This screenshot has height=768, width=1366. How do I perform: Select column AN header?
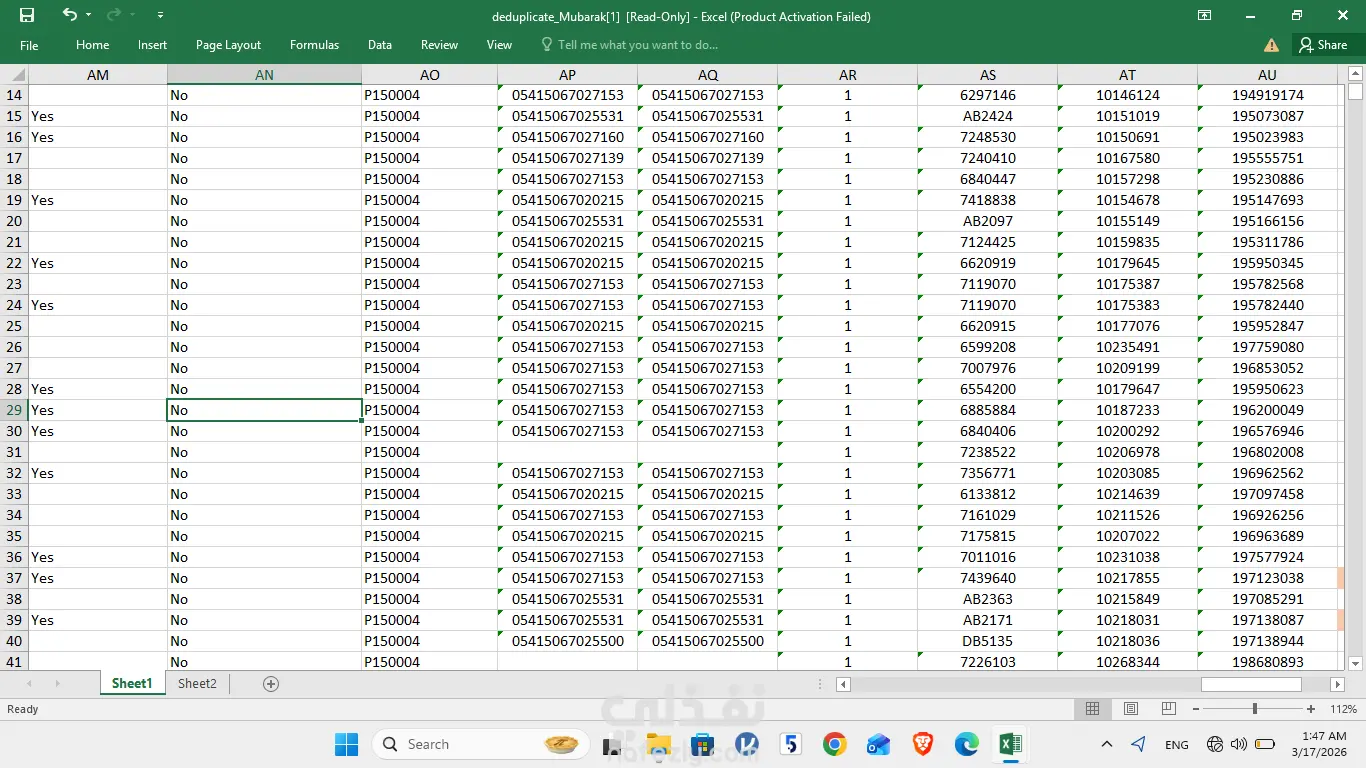coord(264,75)
